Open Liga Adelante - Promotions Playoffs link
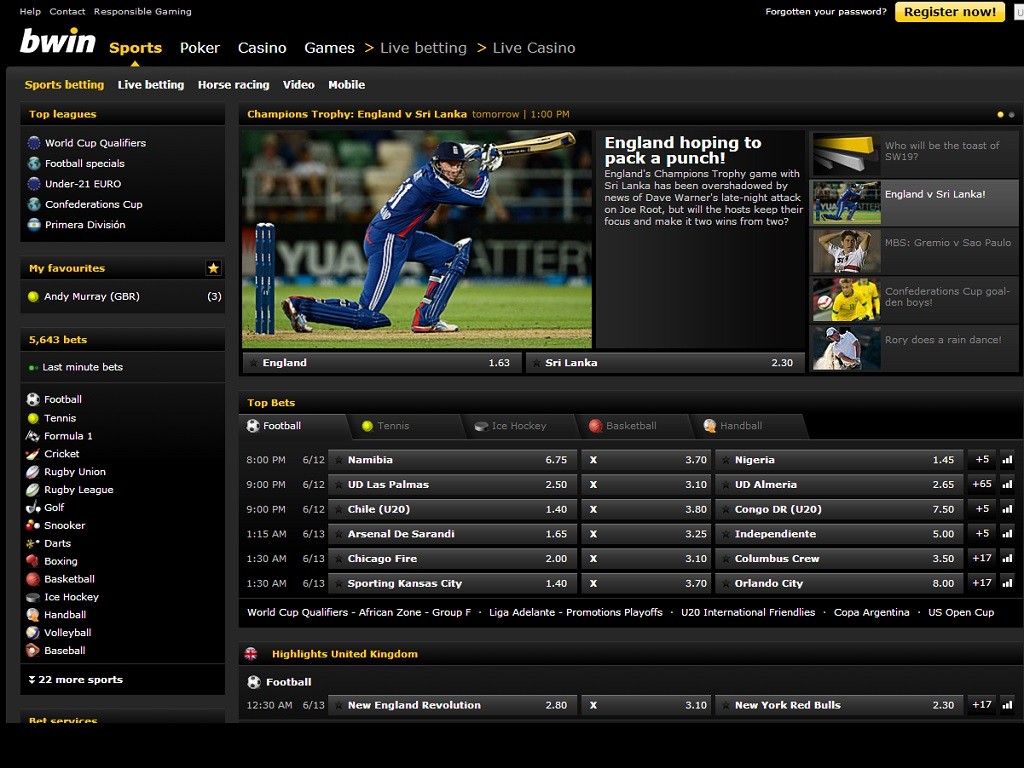Viewport: 1024px width, 768px height. tap(575, 613)
